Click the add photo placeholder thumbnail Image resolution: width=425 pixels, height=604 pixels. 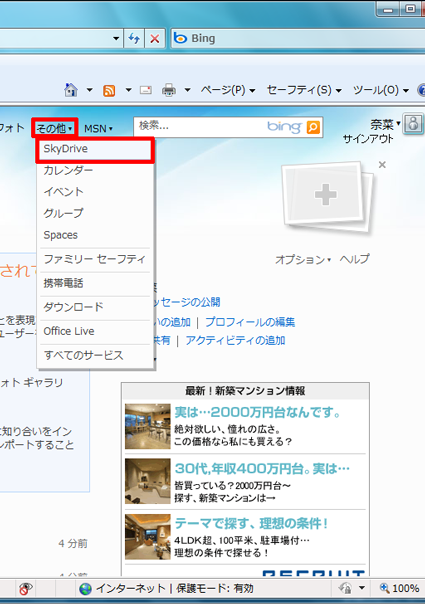click(x=326, y=195)
